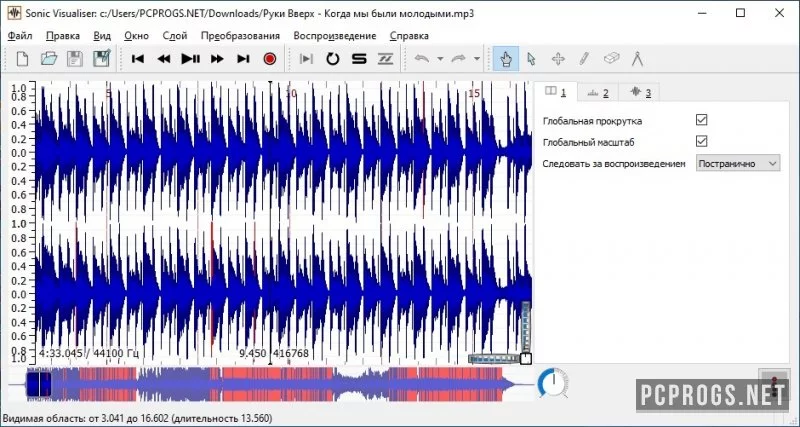Open the Вид menu
Viewport: 800px width, 427px height.
tap(102, 36)
